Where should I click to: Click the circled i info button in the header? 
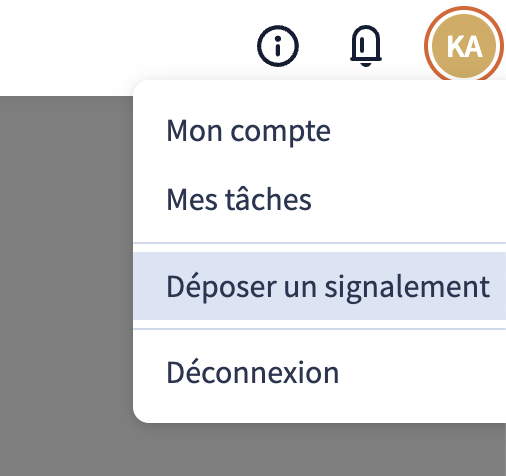click(278, 46)
